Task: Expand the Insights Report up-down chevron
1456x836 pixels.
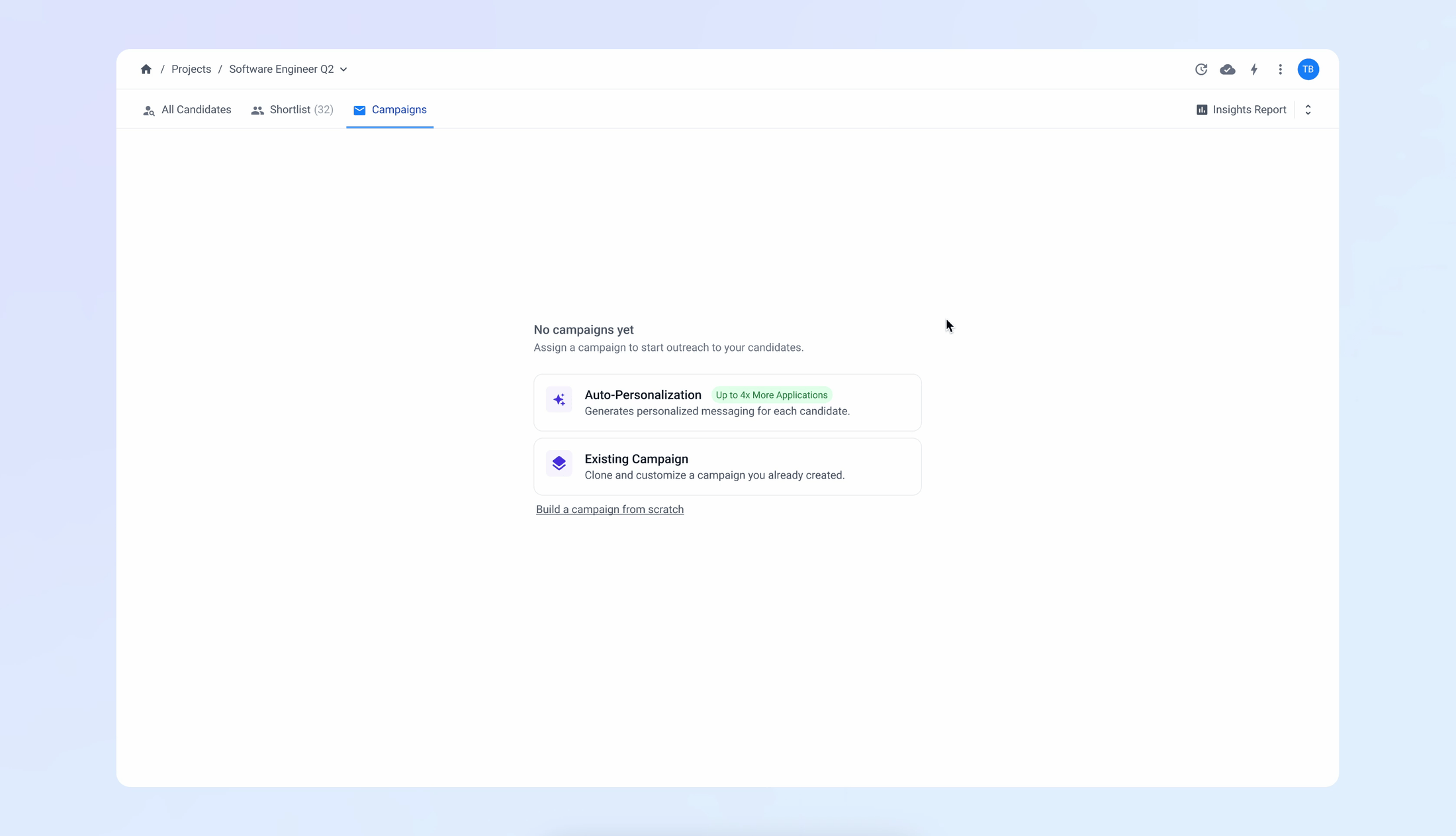Action: pyautogui.click(x=1308, y=110)
